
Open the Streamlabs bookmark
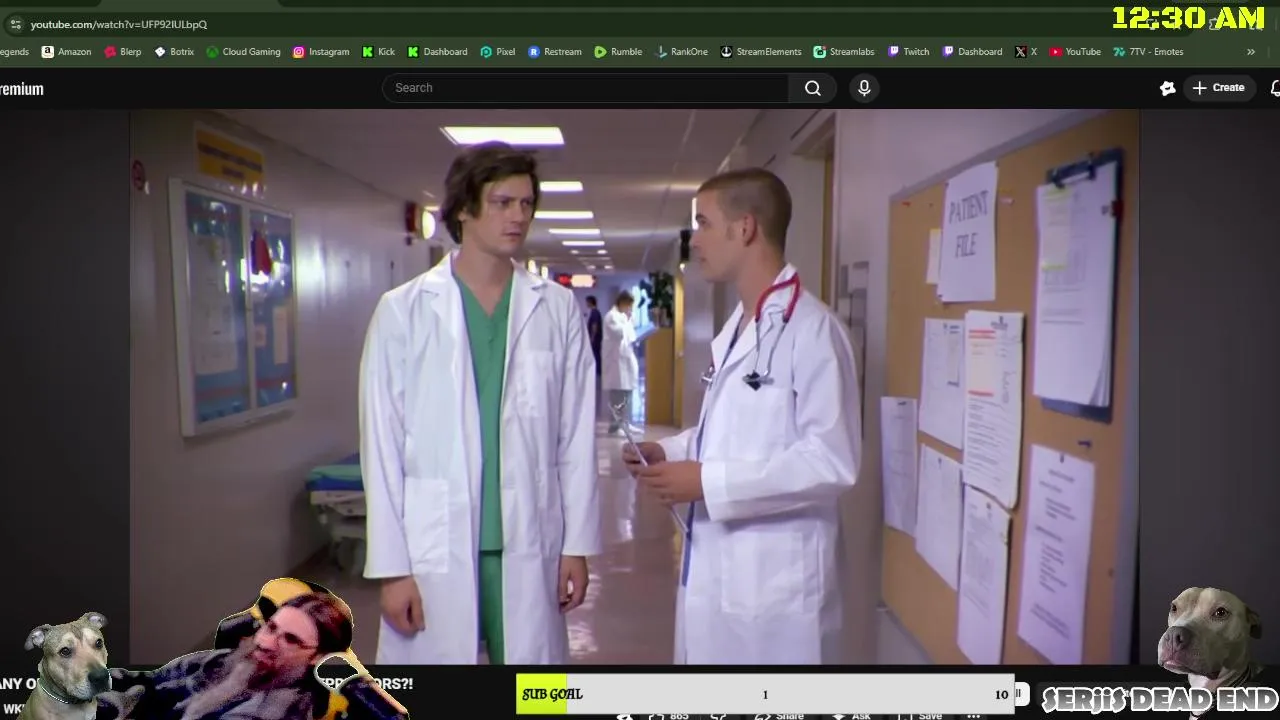click(844, 52)
